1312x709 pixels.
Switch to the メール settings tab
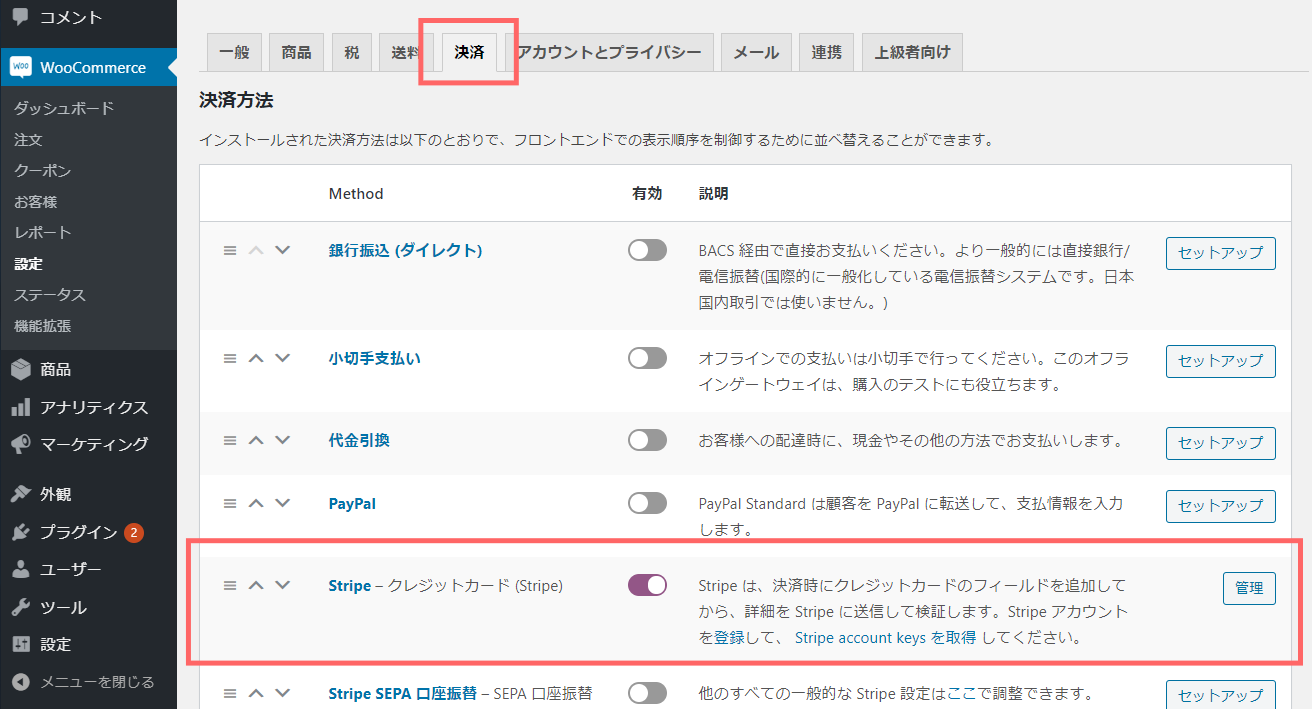(756, 53)
